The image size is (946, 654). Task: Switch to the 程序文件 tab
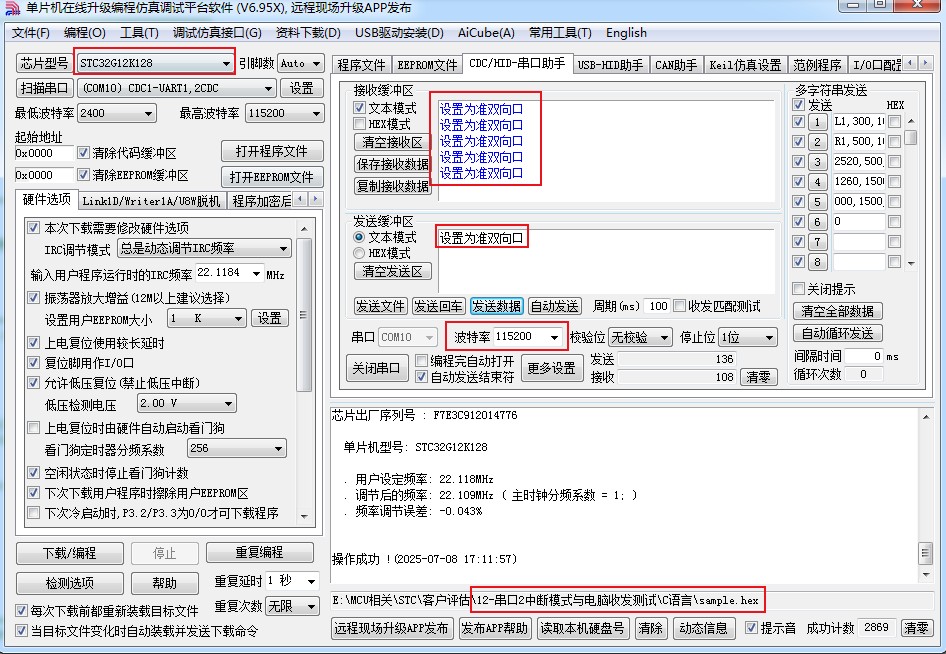click(x=361, y=65)
